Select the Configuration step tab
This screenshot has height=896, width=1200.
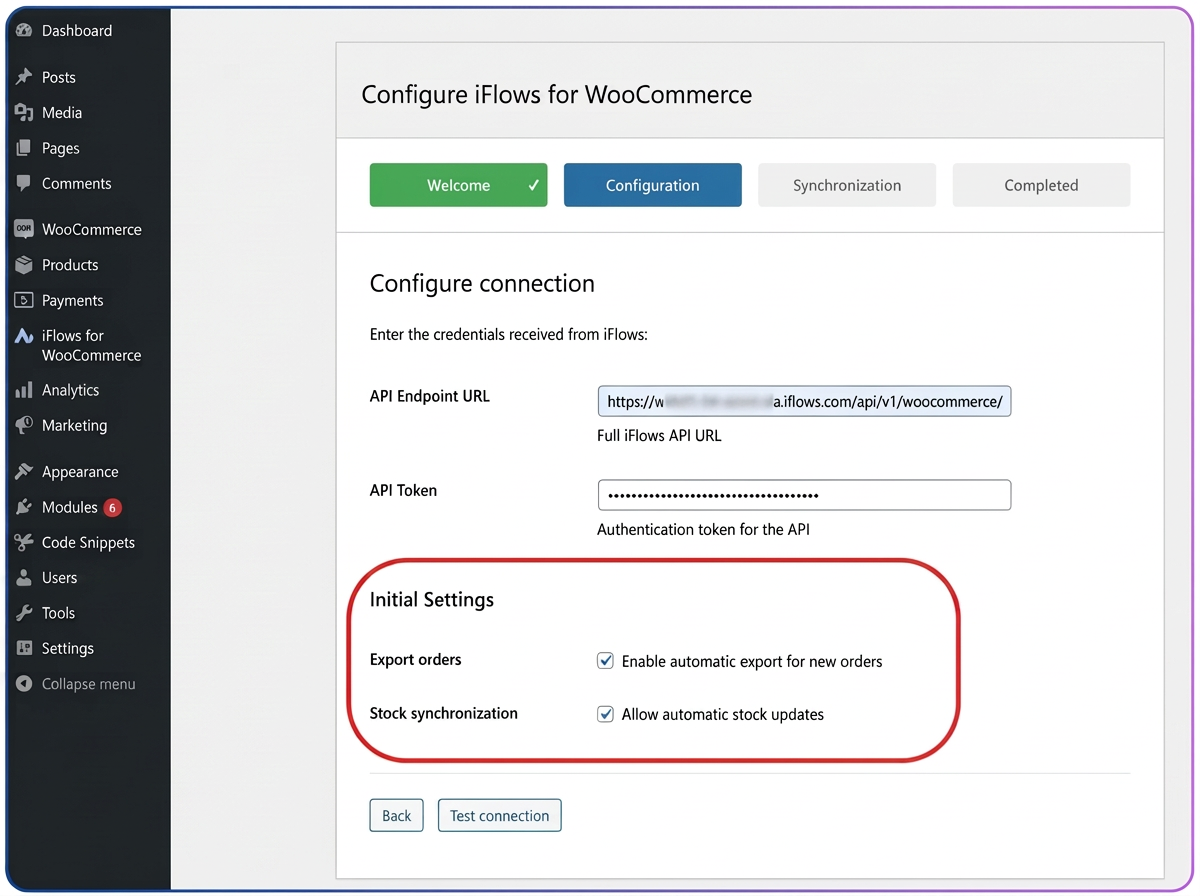653,185
